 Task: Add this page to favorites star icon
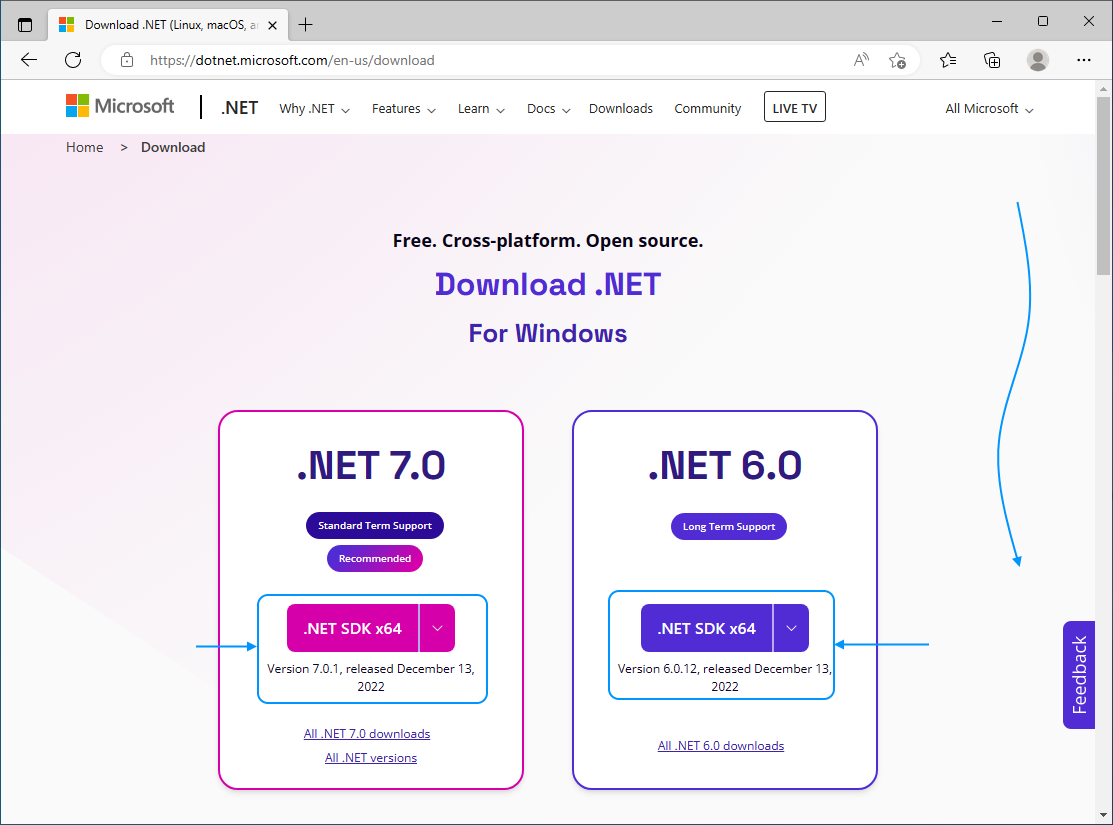(897, 60)
